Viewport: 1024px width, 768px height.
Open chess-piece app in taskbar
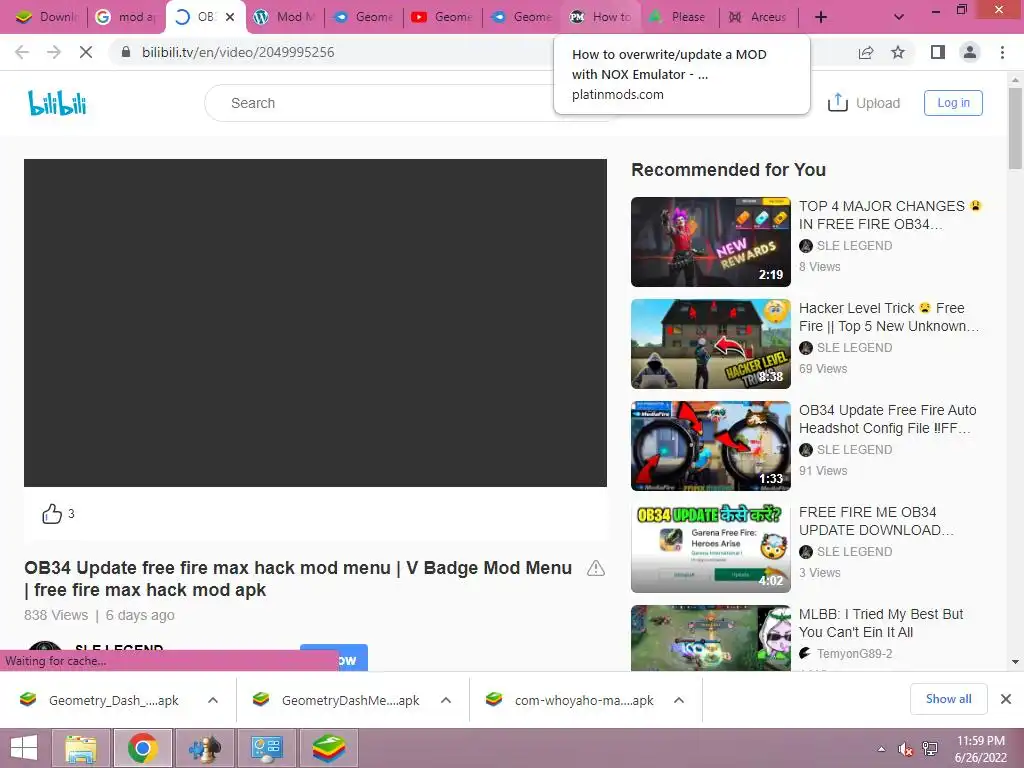[204, 748]
